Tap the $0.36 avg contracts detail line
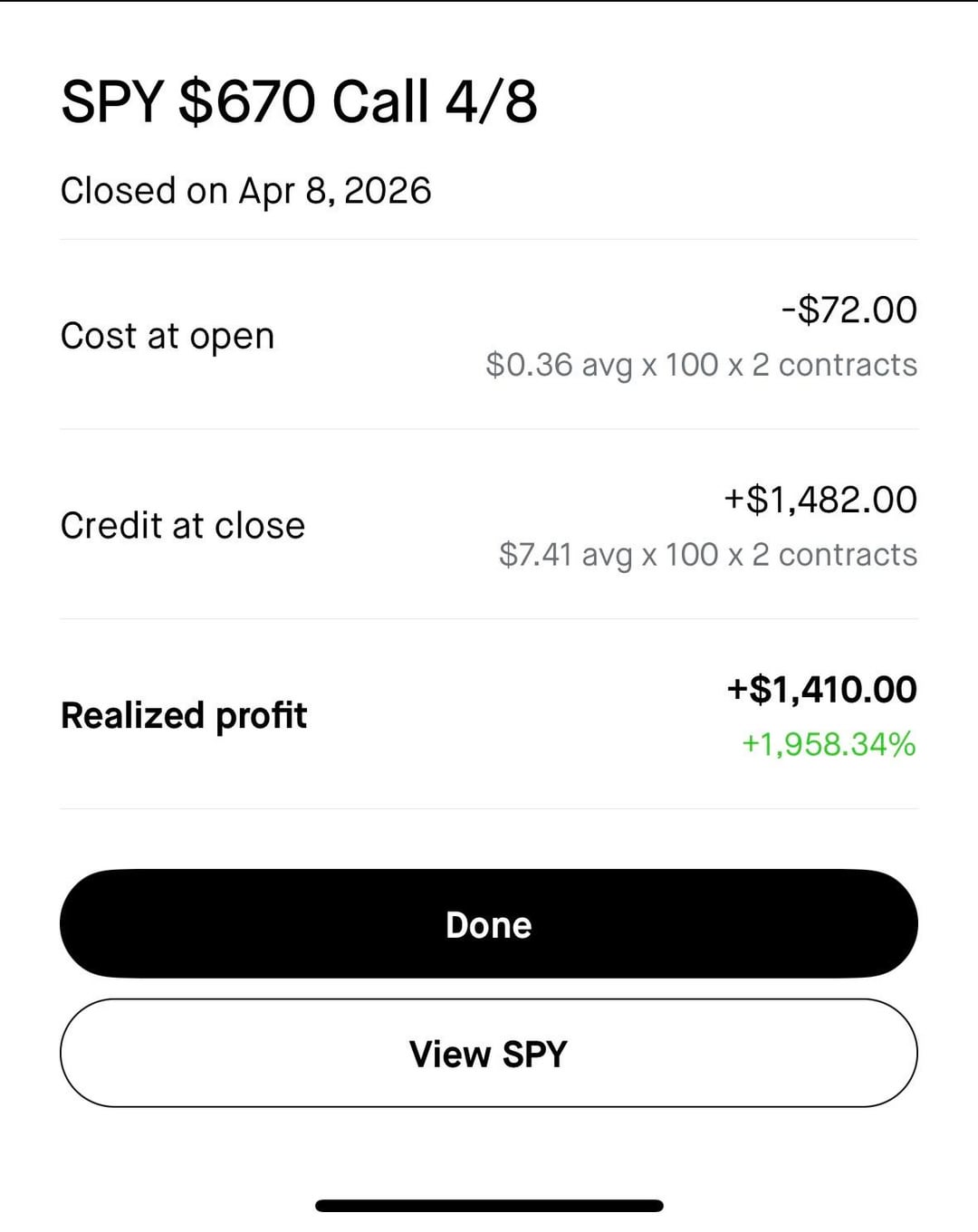The width and height of the screenshot is (978, 1232). 701,365
